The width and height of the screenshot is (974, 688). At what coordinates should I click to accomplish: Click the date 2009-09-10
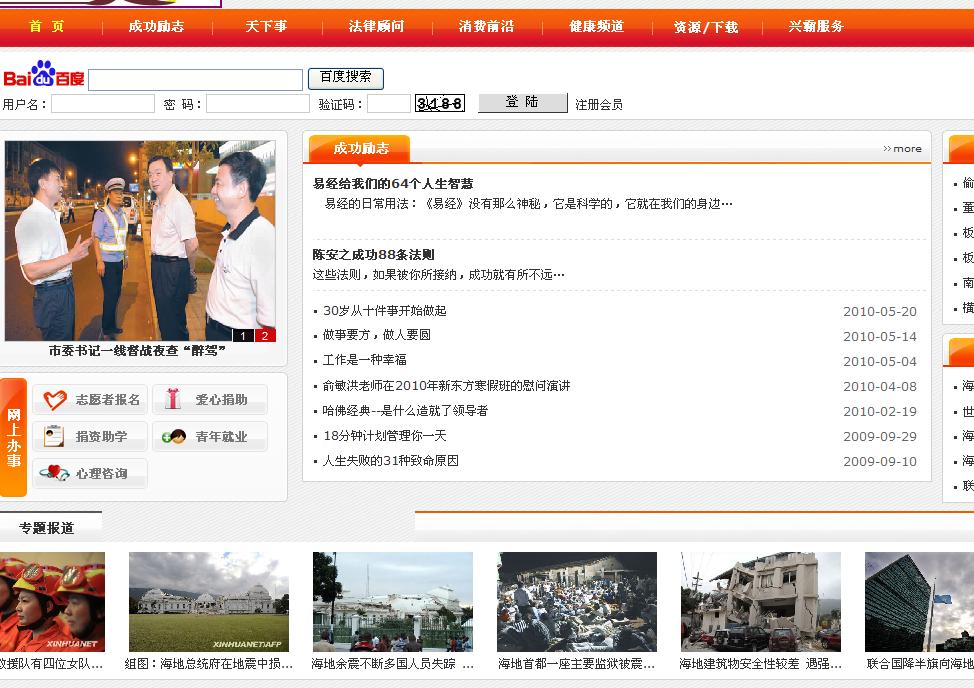coord(880,461)
